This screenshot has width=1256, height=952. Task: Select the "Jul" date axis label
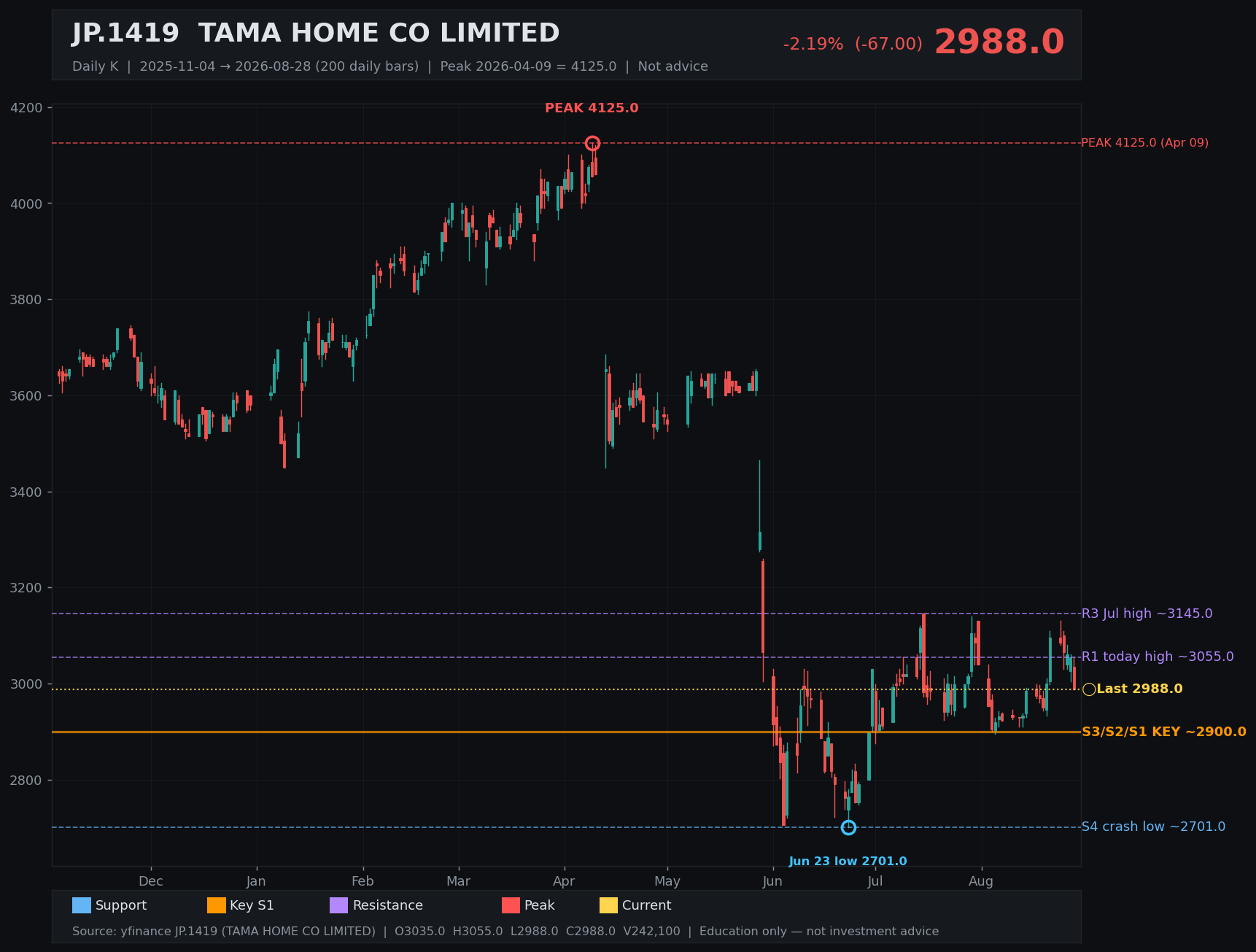[875, 881]
